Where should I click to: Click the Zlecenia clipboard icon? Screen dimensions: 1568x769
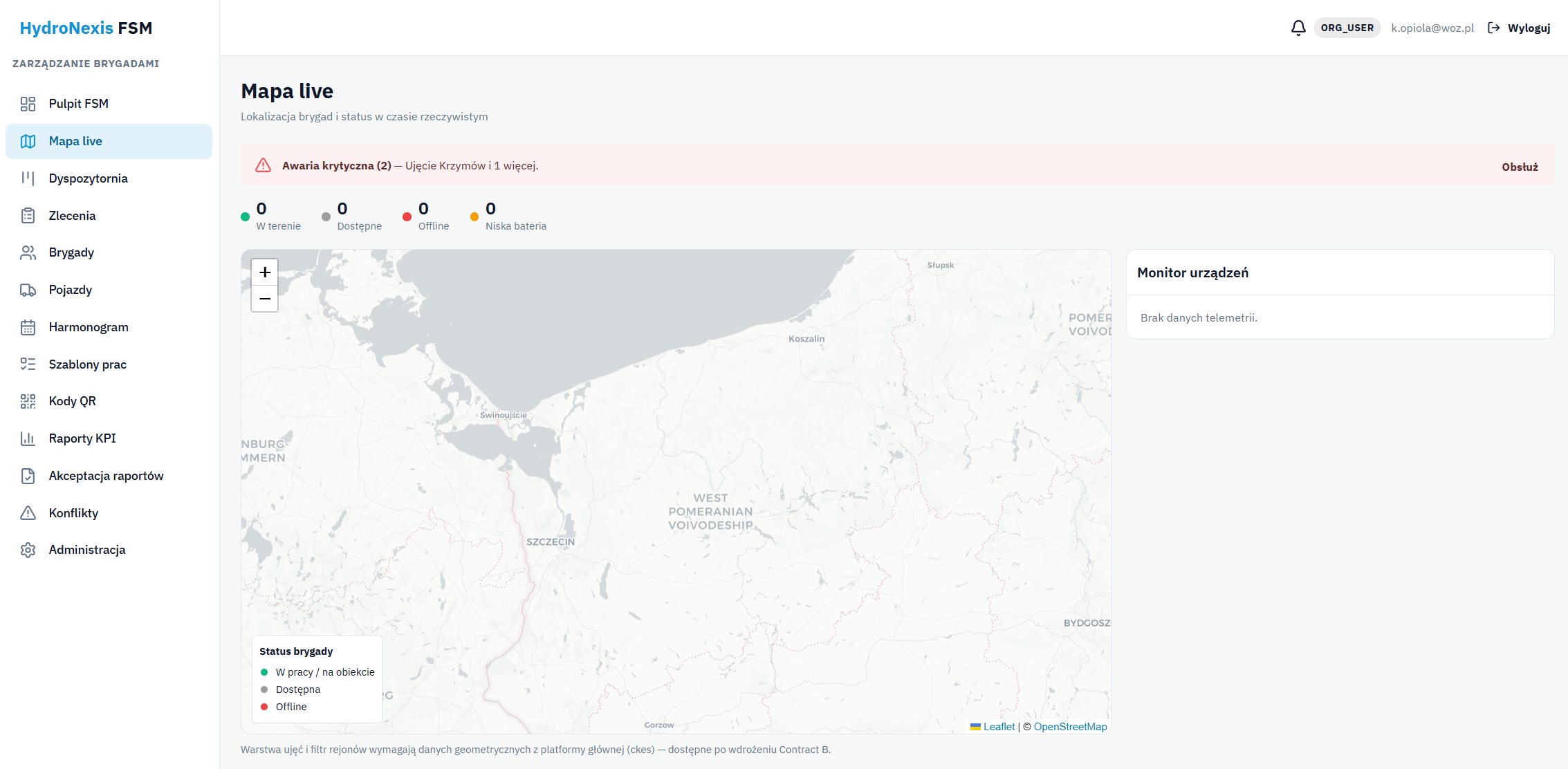[28, 216]
